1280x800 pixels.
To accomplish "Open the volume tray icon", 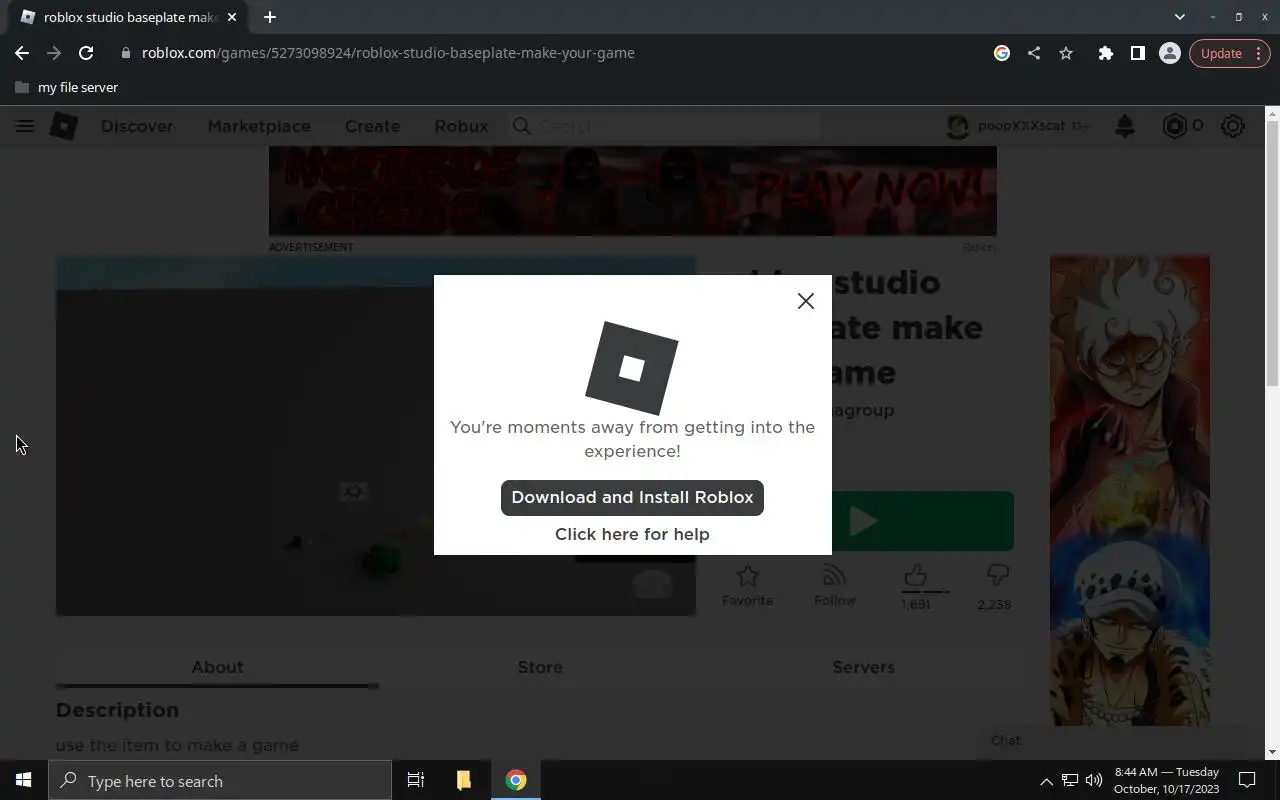I will (1094, 781).
